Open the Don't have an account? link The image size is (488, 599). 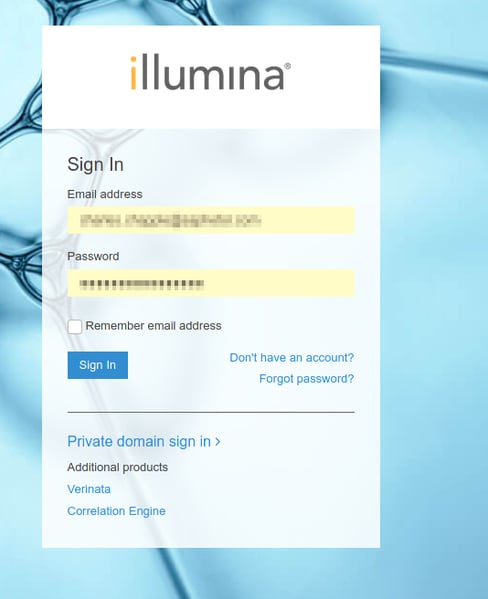292,358
